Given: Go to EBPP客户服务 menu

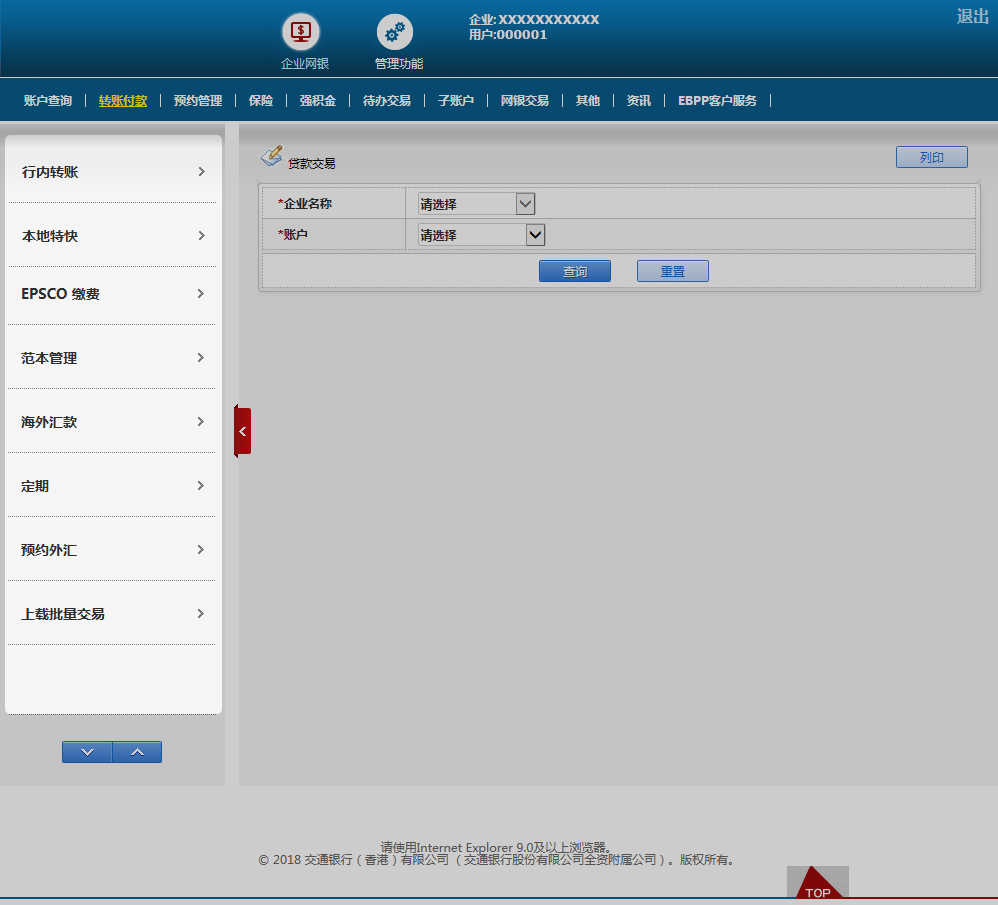Looking at the screenshot, I should click(x=717, y=101).
